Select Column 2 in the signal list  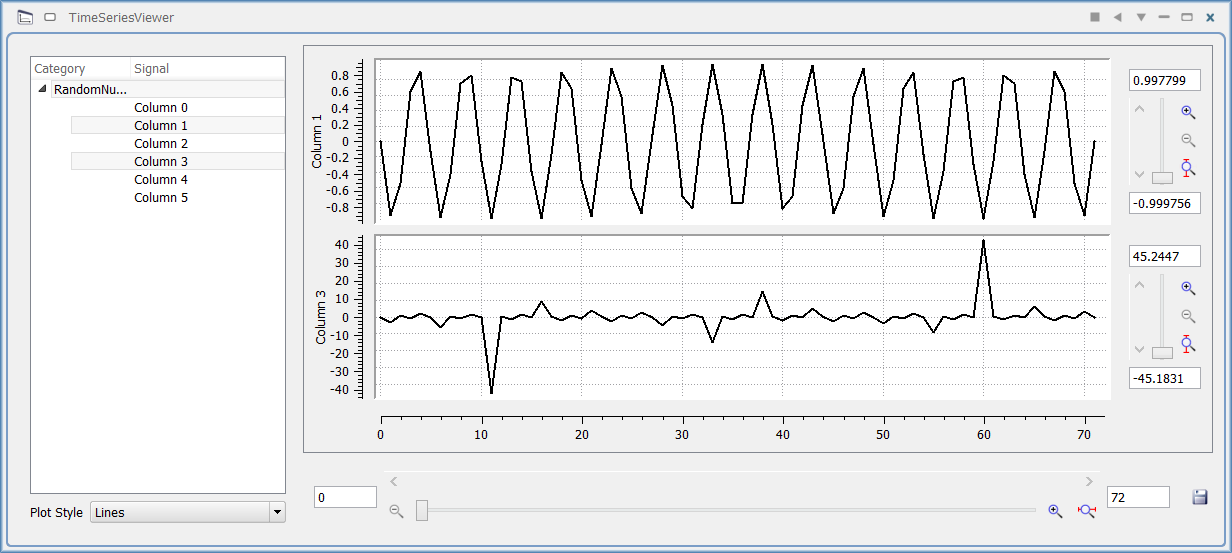(160, 143)
